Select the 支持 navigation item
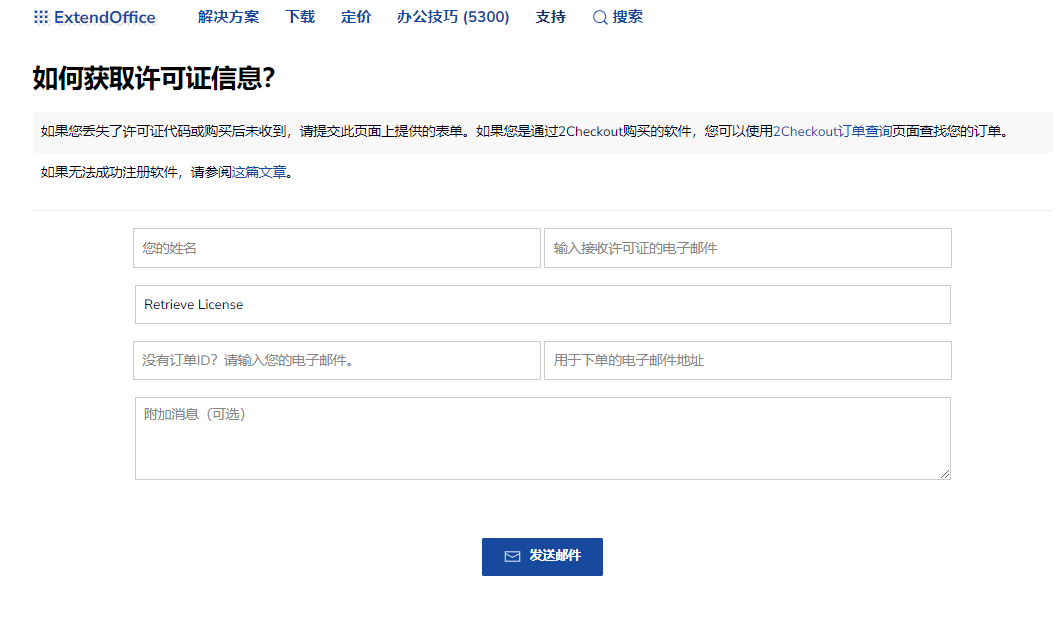This screenshot has width=1057, height=627. pyautogui.click(x=550, y=17)
